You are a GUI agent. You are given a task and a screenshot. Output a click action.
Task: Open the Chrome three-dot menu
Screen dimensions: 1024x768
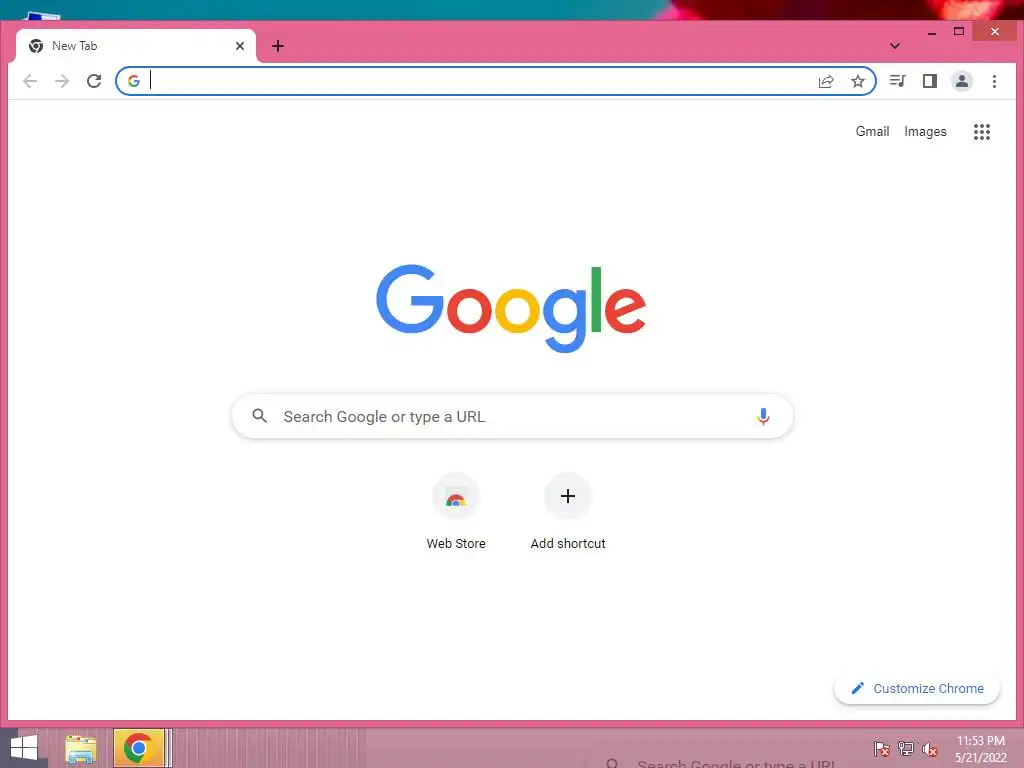click(994, 81)
